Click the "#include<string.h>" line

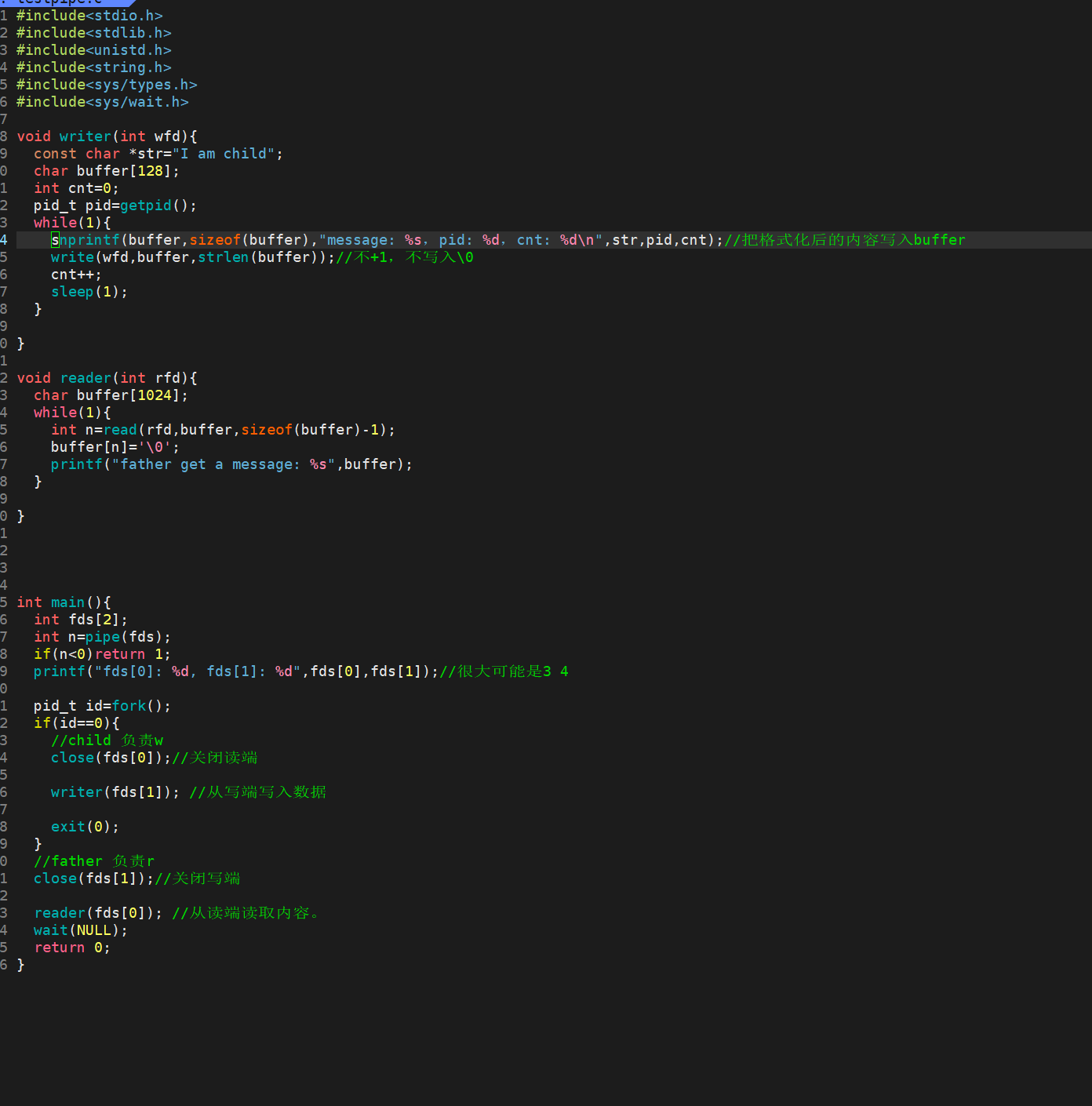click(x=93, y=67)
